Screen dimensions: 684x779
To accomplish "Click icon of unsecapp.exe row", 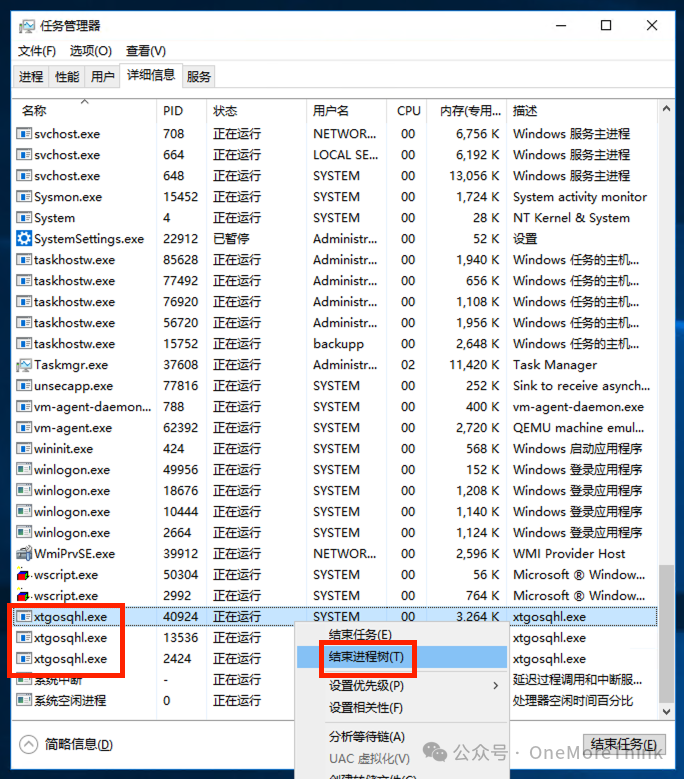I will tap(23, 386).
